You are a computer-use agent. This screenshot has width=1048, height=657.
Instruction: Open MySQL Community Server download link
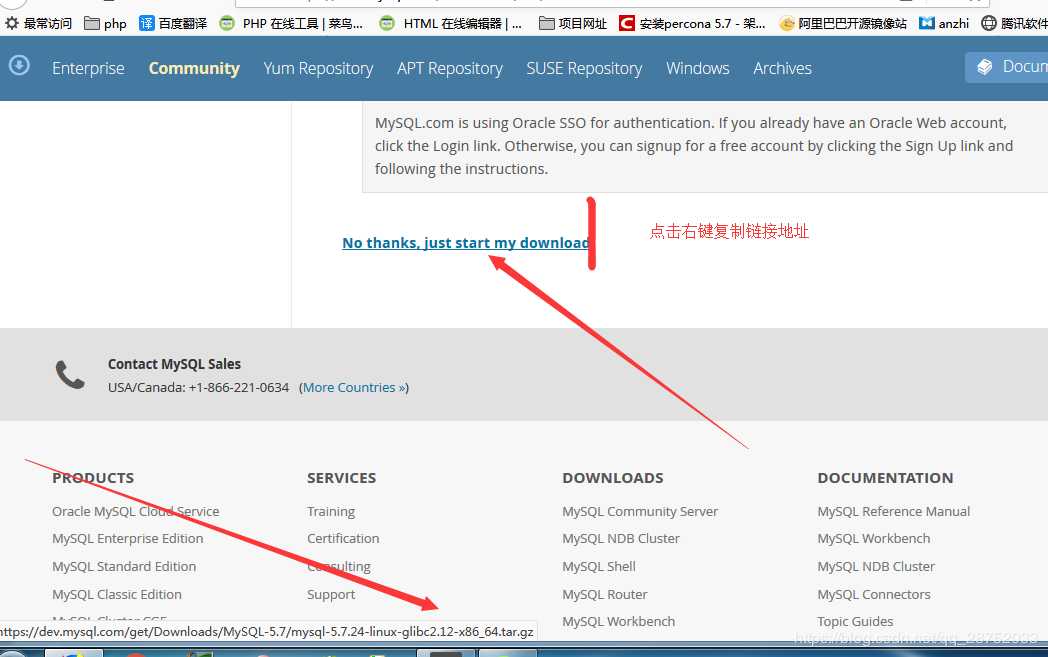tap(640, 511)
